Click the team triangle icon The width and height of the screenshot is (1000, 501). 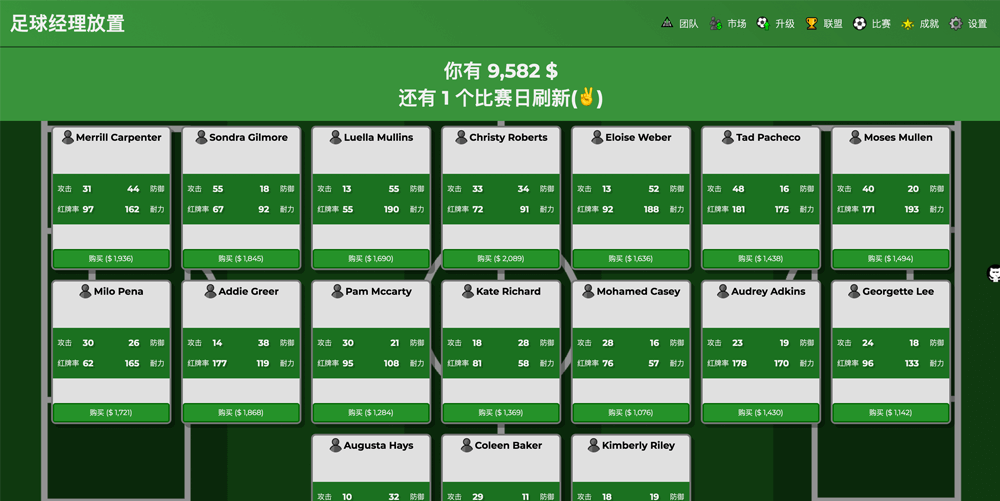[x=667, y=23]
